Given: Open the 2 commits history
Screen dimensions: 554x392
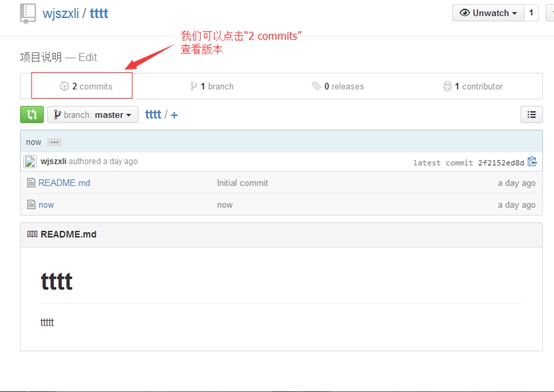Looking at the screenshot, I should [86, 86].
